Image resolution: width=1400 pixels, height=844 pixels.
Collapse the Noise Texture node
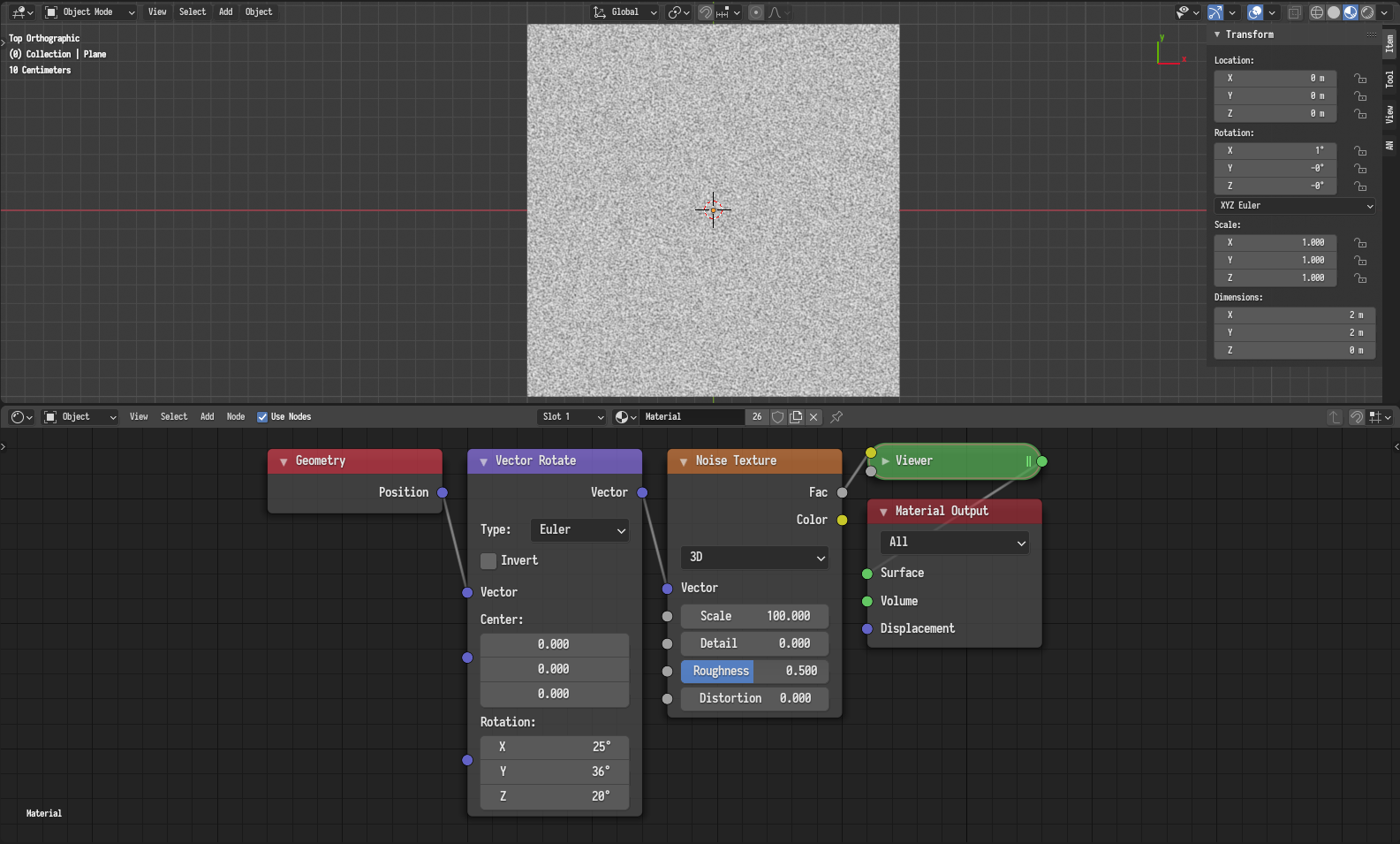pos(684,461)
